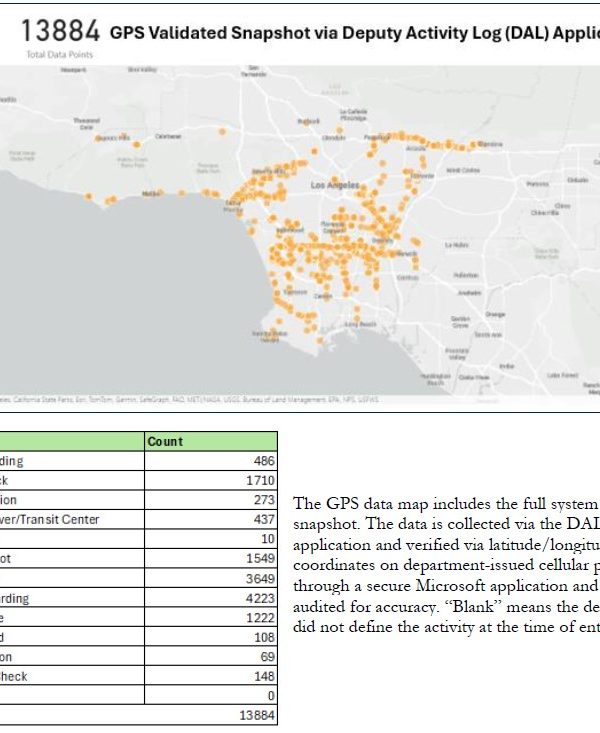The width and height of the screenshot is (600, 733).
Task: Click the GPS Validated Snapshot title
Action: 350,32
